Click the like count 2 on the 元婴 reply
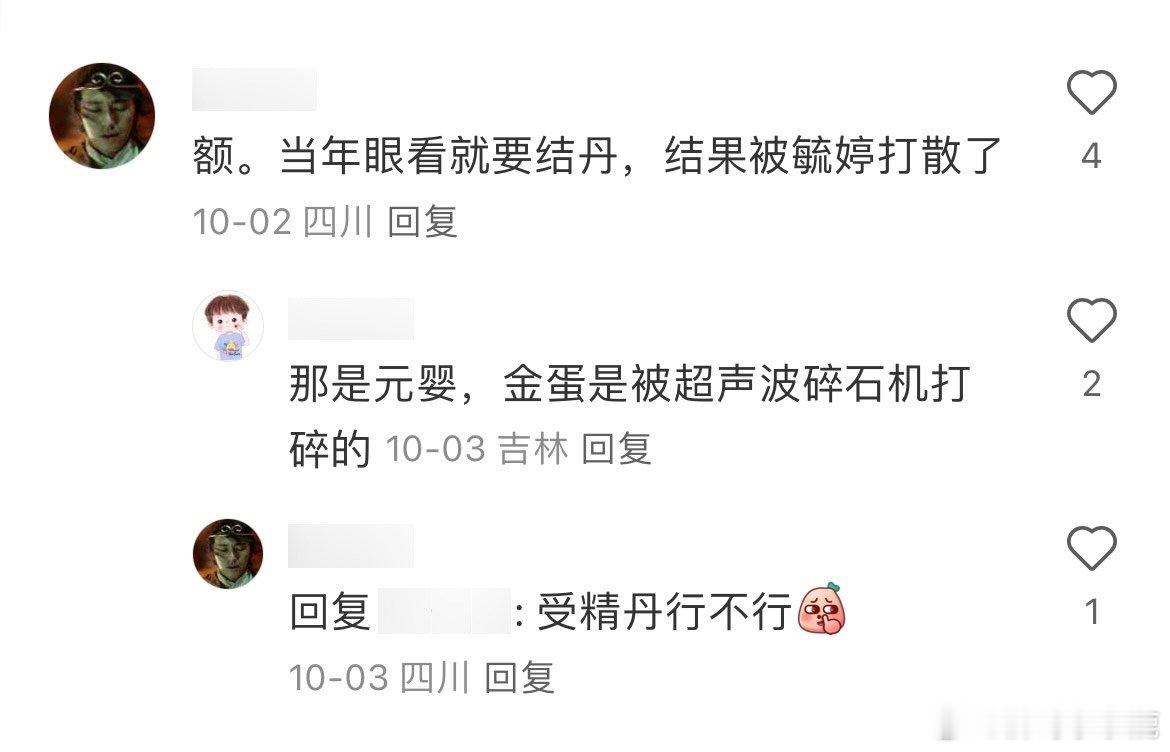Screen dimensions: 1170x752 tap(1091, 384)
